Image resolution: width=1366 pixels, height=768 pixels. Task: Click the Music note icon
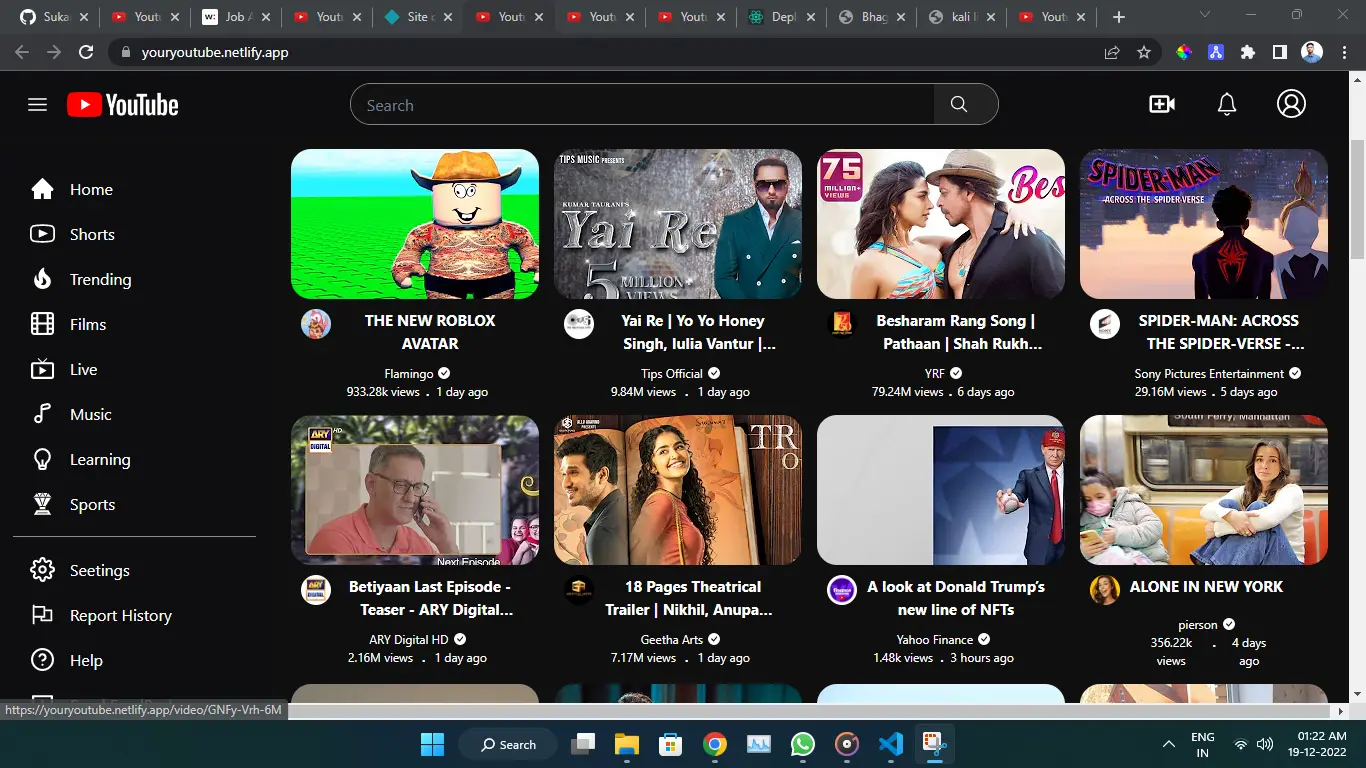pos(42,414)
